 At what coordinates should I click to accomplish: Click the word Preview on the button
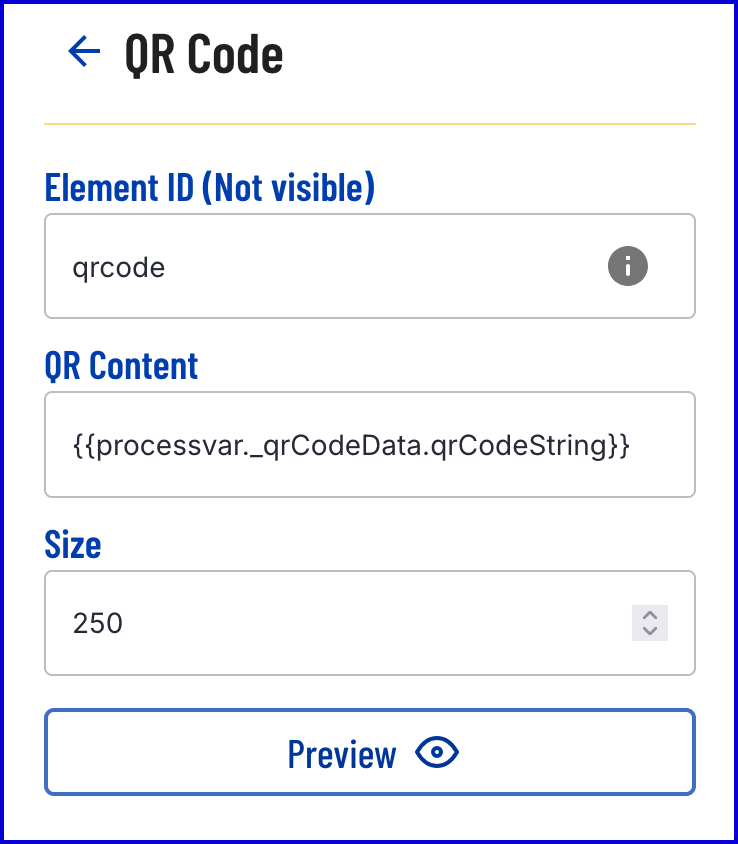[x=342, y=753]
